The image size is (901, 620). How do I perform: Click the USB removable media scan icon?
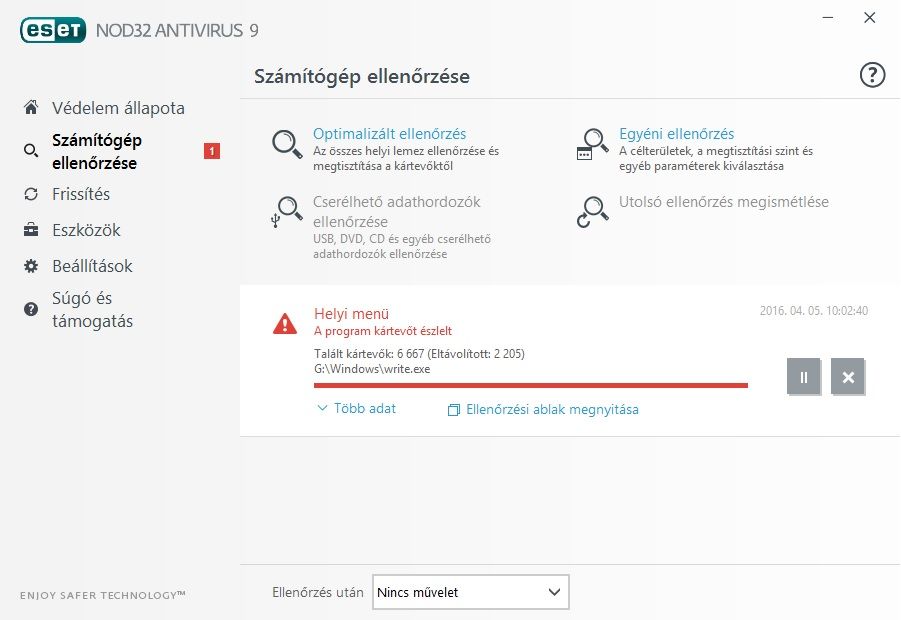point(288,211)
